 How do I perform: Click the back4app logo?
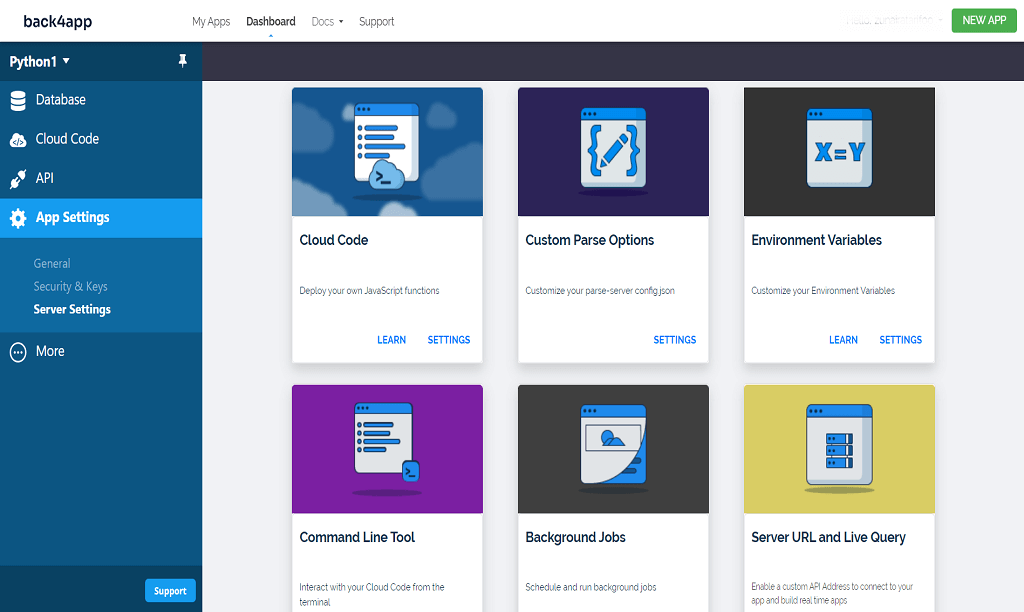pos(57,22)
